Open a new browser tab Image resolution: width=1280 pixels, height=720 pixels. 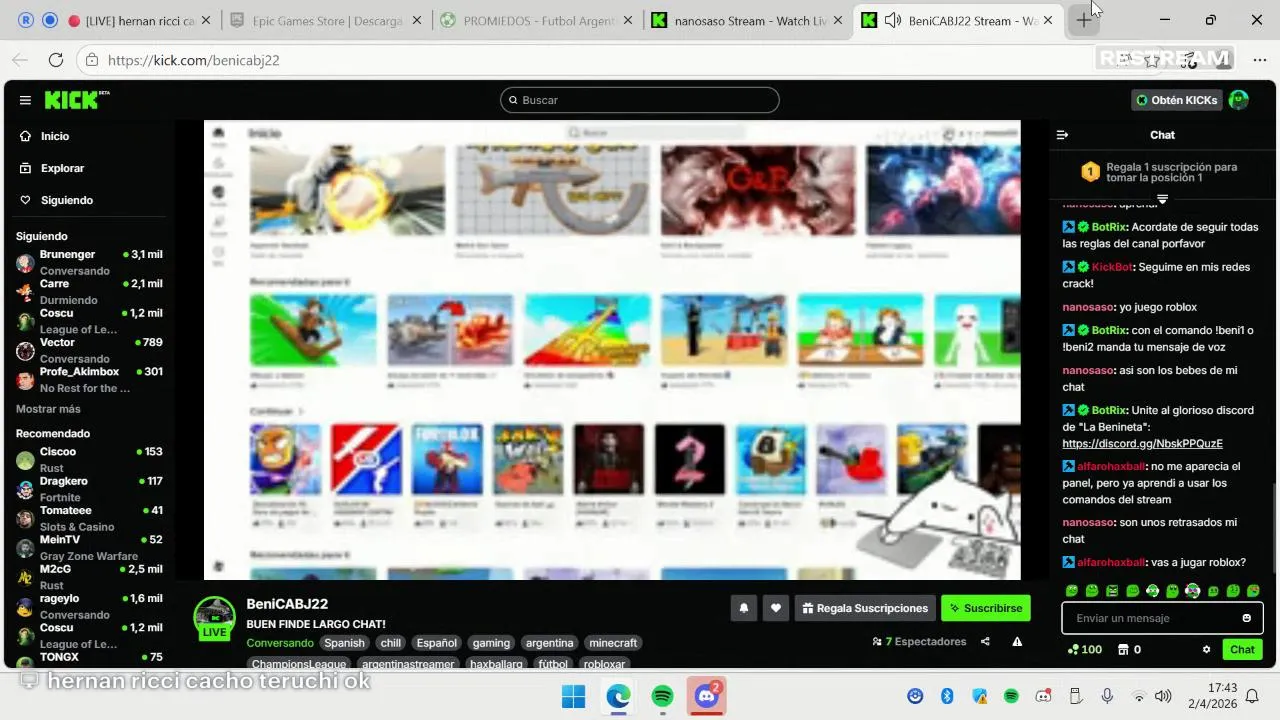coord(1084,20)
